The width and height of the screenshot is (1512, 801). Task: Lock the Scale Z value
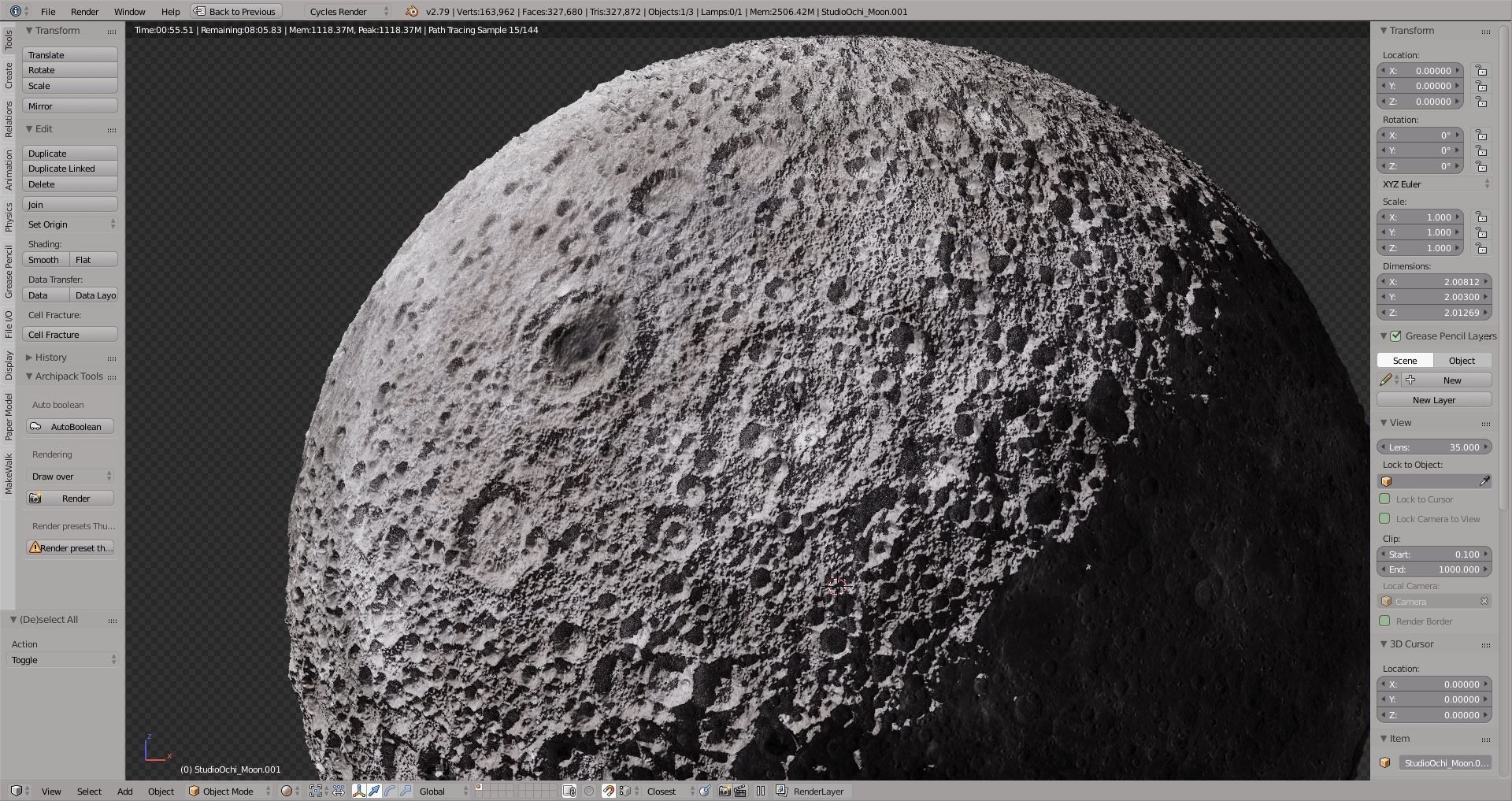tap(1481, 248)
